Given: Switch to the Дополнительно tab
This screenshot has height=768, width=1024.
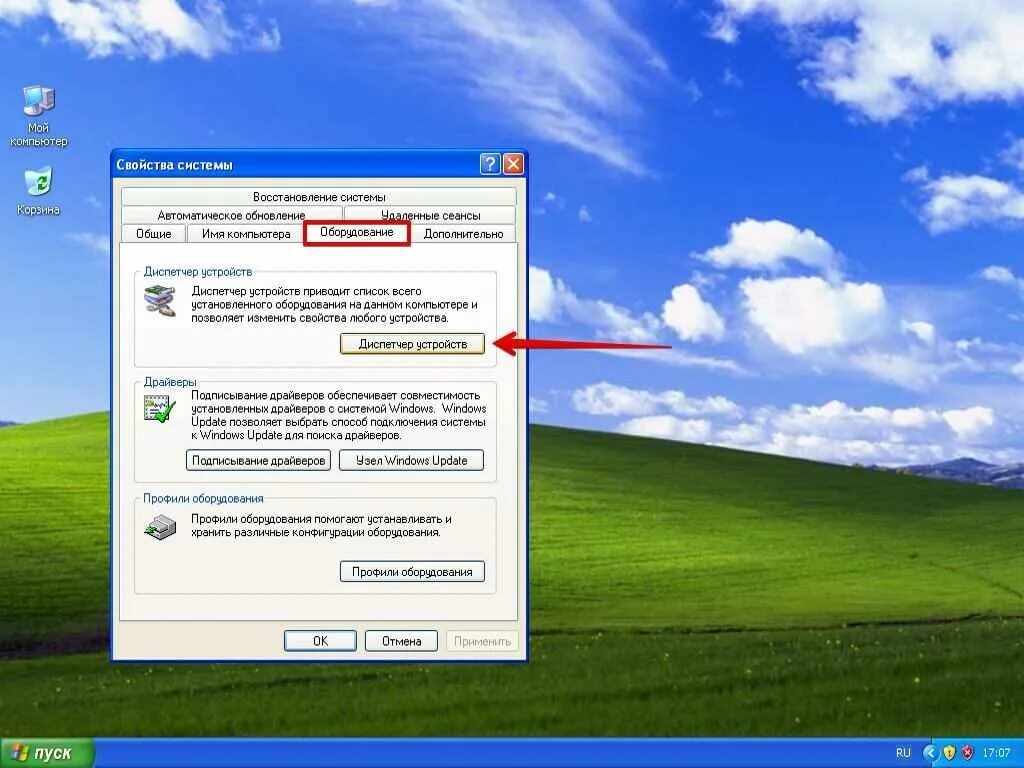Looking at the screenshot, I should [x=463, y=234].
